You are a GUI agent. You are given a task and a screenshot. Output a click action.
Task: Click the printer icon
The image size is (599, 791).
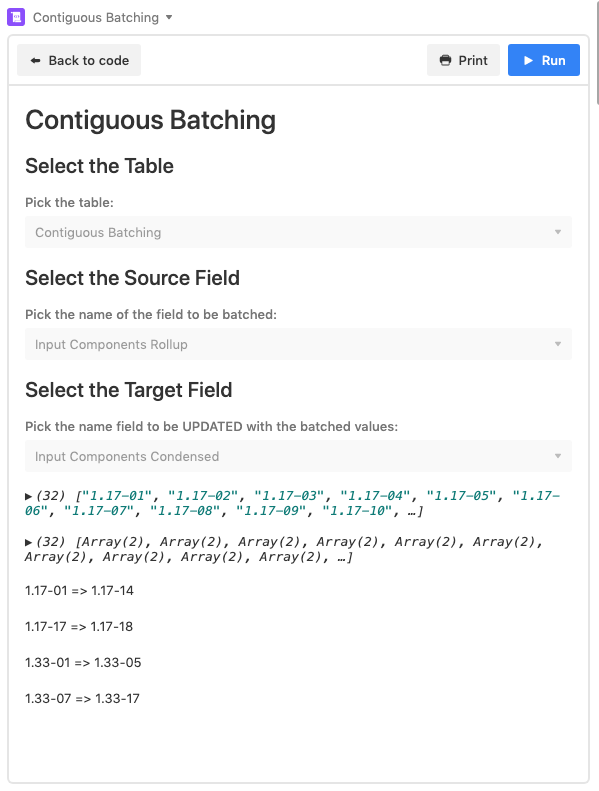(445, 61)
